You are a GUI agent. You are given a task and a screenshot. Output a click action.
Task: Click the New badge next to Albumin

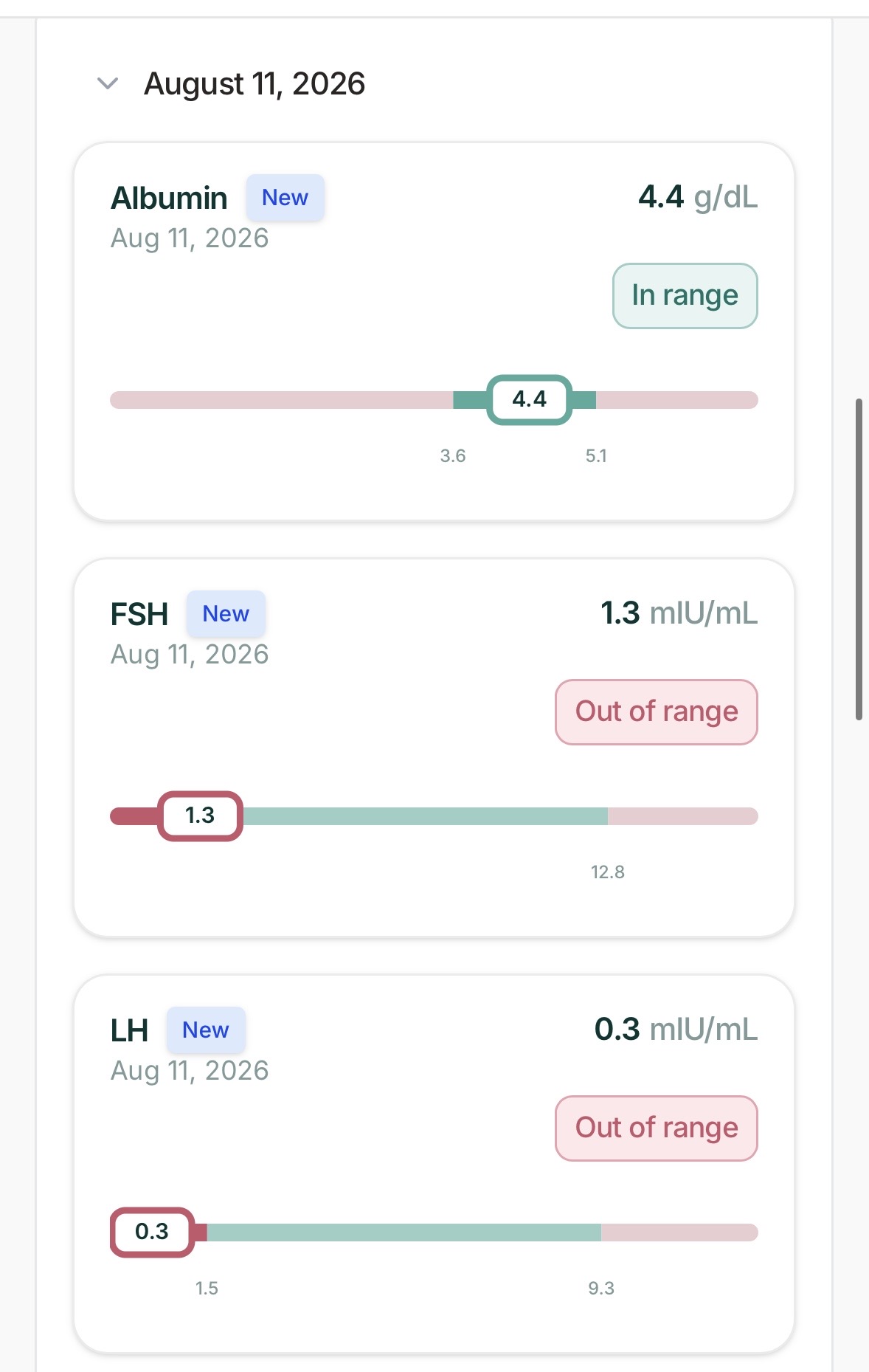(285, 198)
